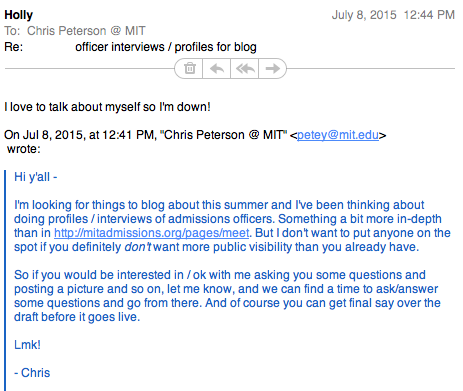Viewport: 463px width, 391px height.
Task: Reply to Holly using the single-arrow icon
Action: 217,69
